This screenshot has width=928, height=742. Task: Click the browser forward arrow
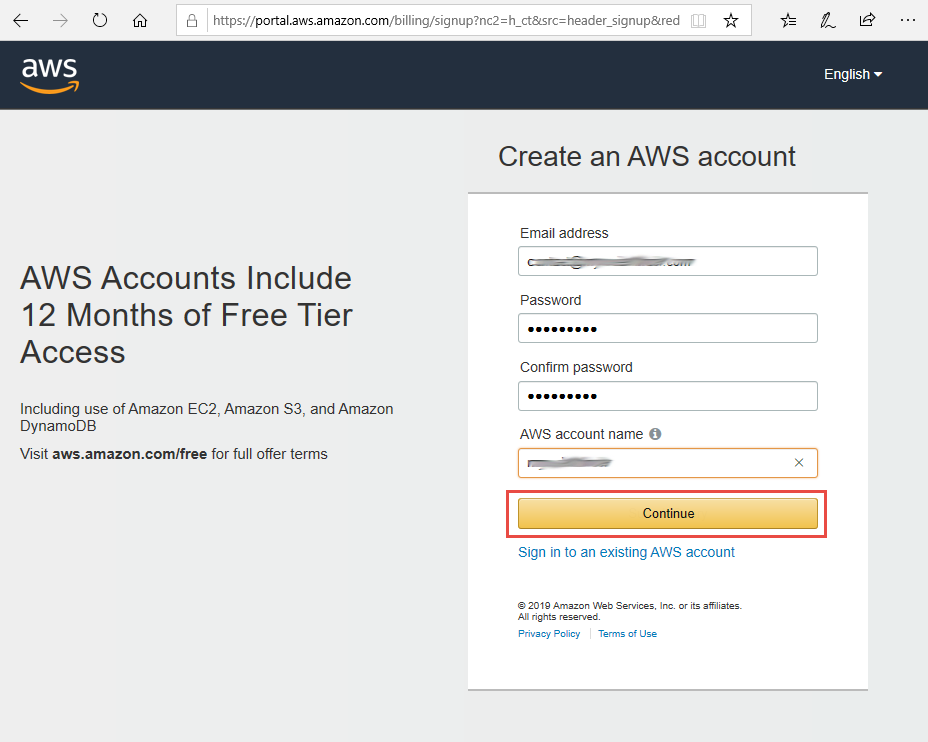pos(60,21)
